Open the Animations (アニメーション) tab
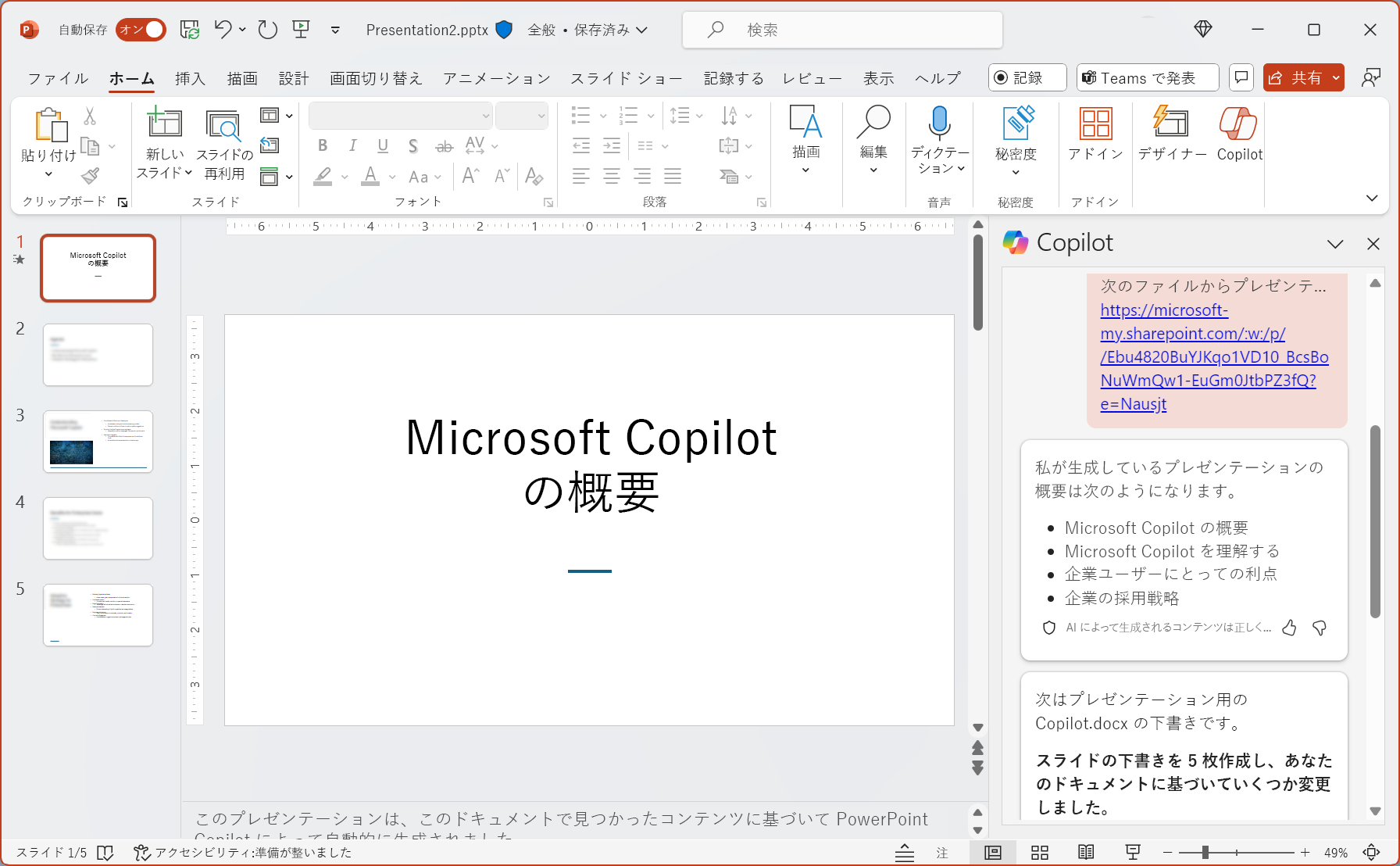1400x866 pixels. click(497, 78)
